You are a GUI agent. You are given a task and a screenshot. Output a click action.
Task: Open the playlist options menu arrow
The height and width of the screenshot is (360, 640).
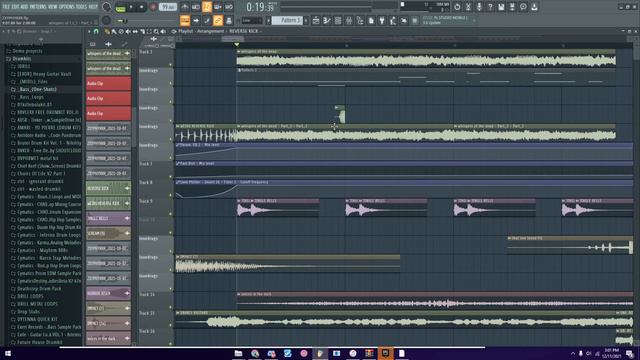pos(89,31)
